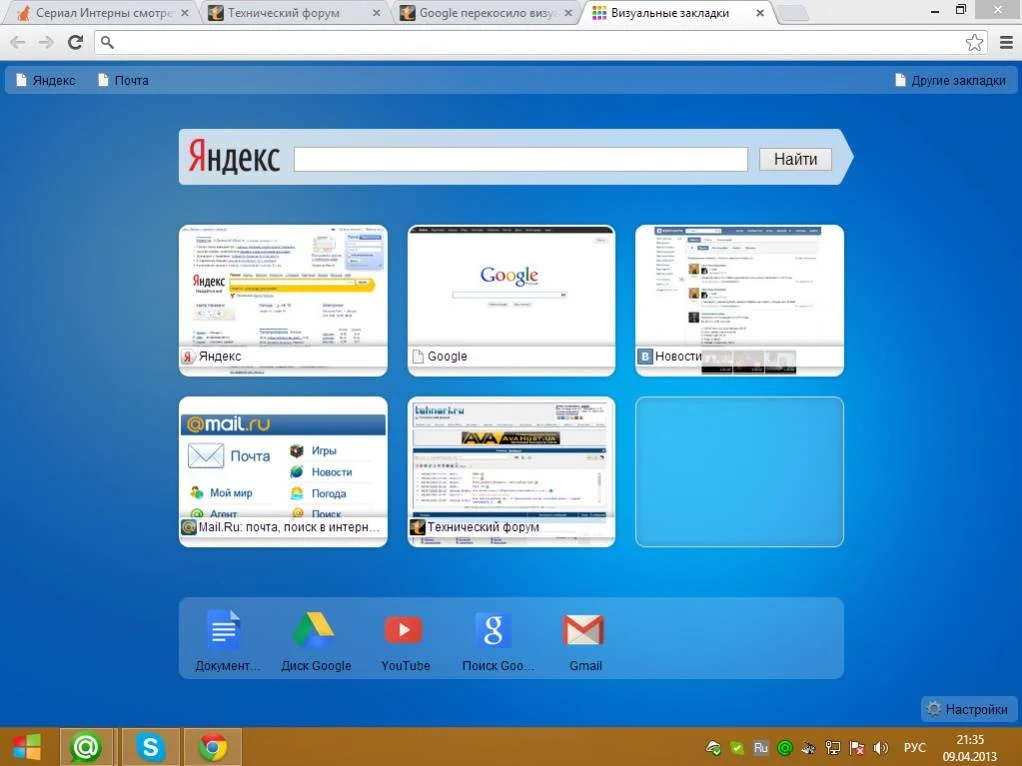Image resolution: width=1022 pixels, height=766 pixels.
Task: Click the VK favicon on the Новости tile
Action: (645, 357)
